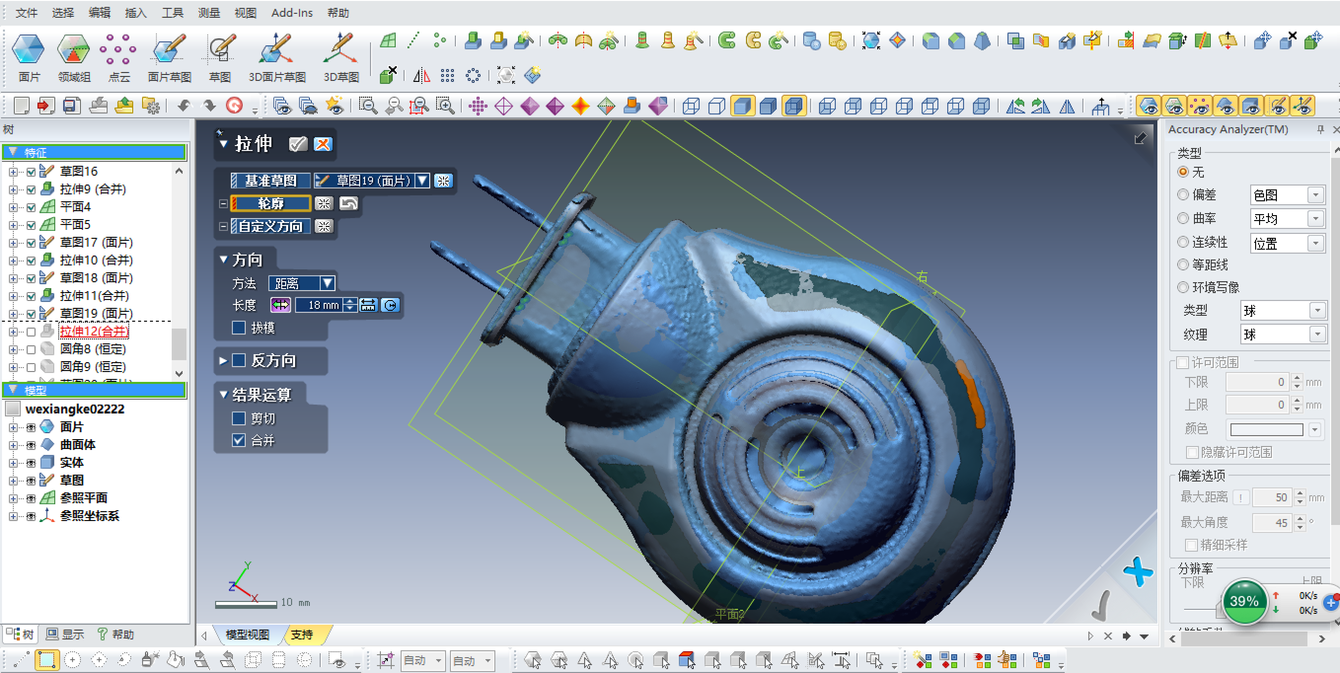Click the mirror tool icon
The image size is (1340, 673).
click(422, 75)
